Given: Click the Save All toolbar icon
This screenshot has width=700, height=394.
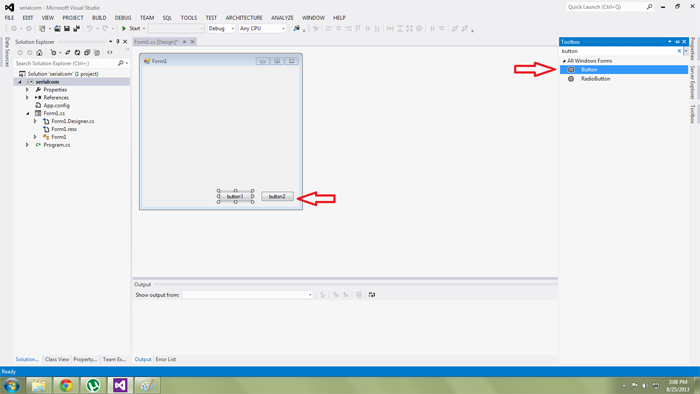Looking at the screenshot, I should click(76, 28).
